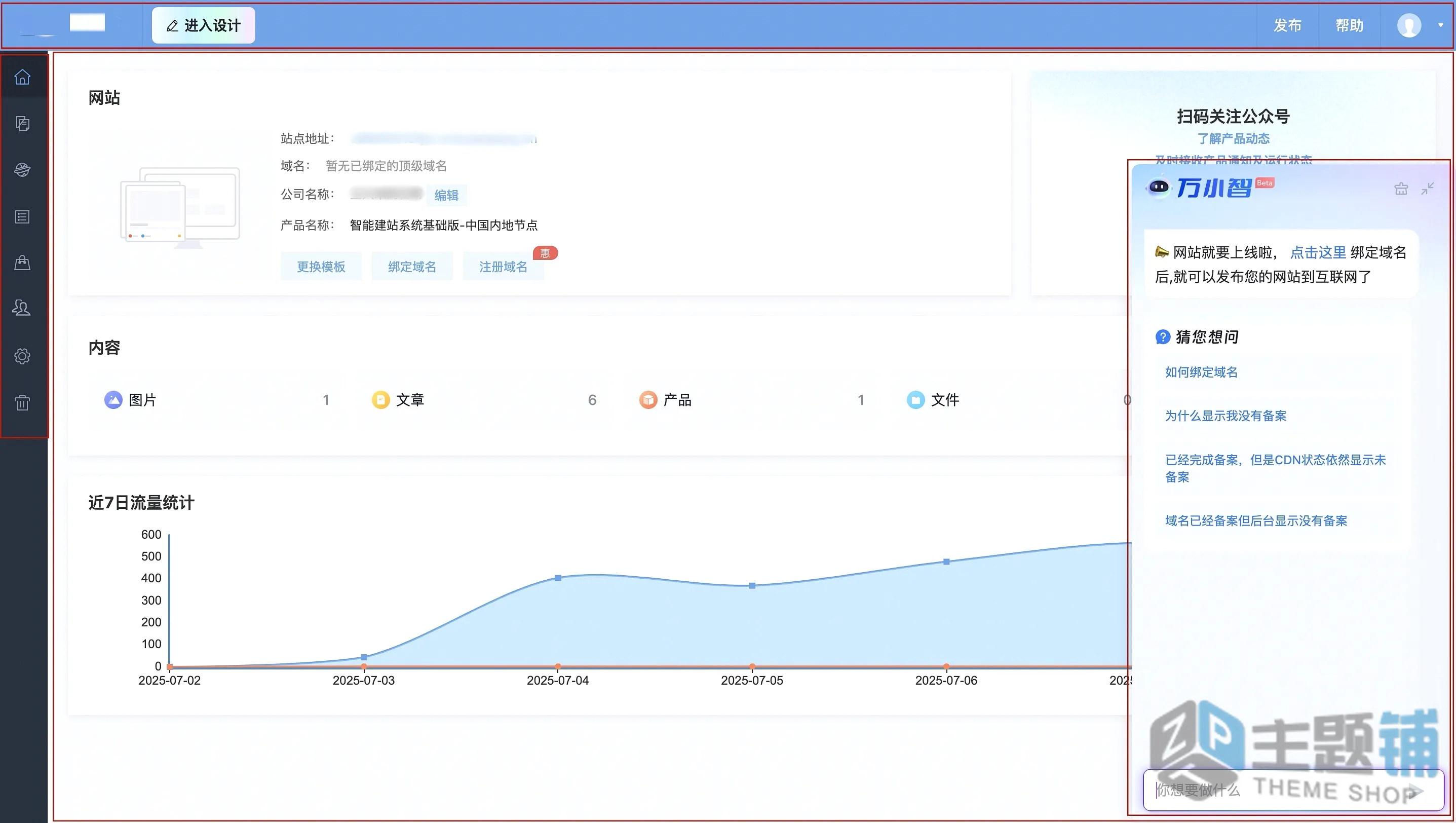Click the 绑定域名 button
The height and width of the screenshot is (823, 1456).
[x=412, y=267]
